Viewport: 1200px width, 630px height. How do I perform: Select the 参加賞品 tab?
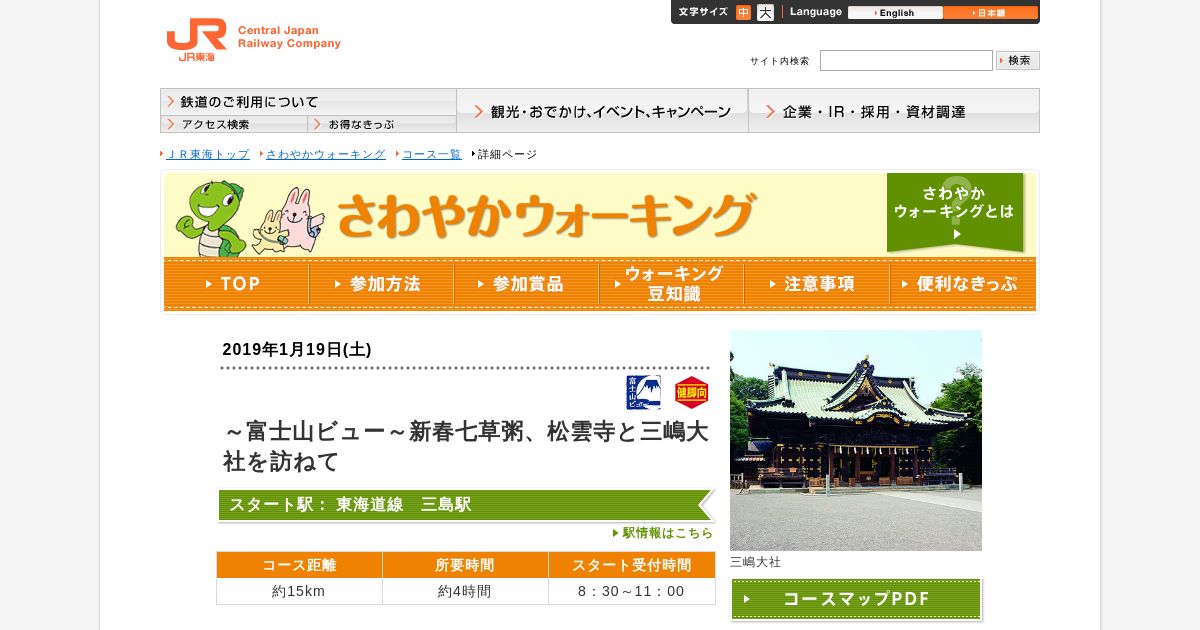526,284
